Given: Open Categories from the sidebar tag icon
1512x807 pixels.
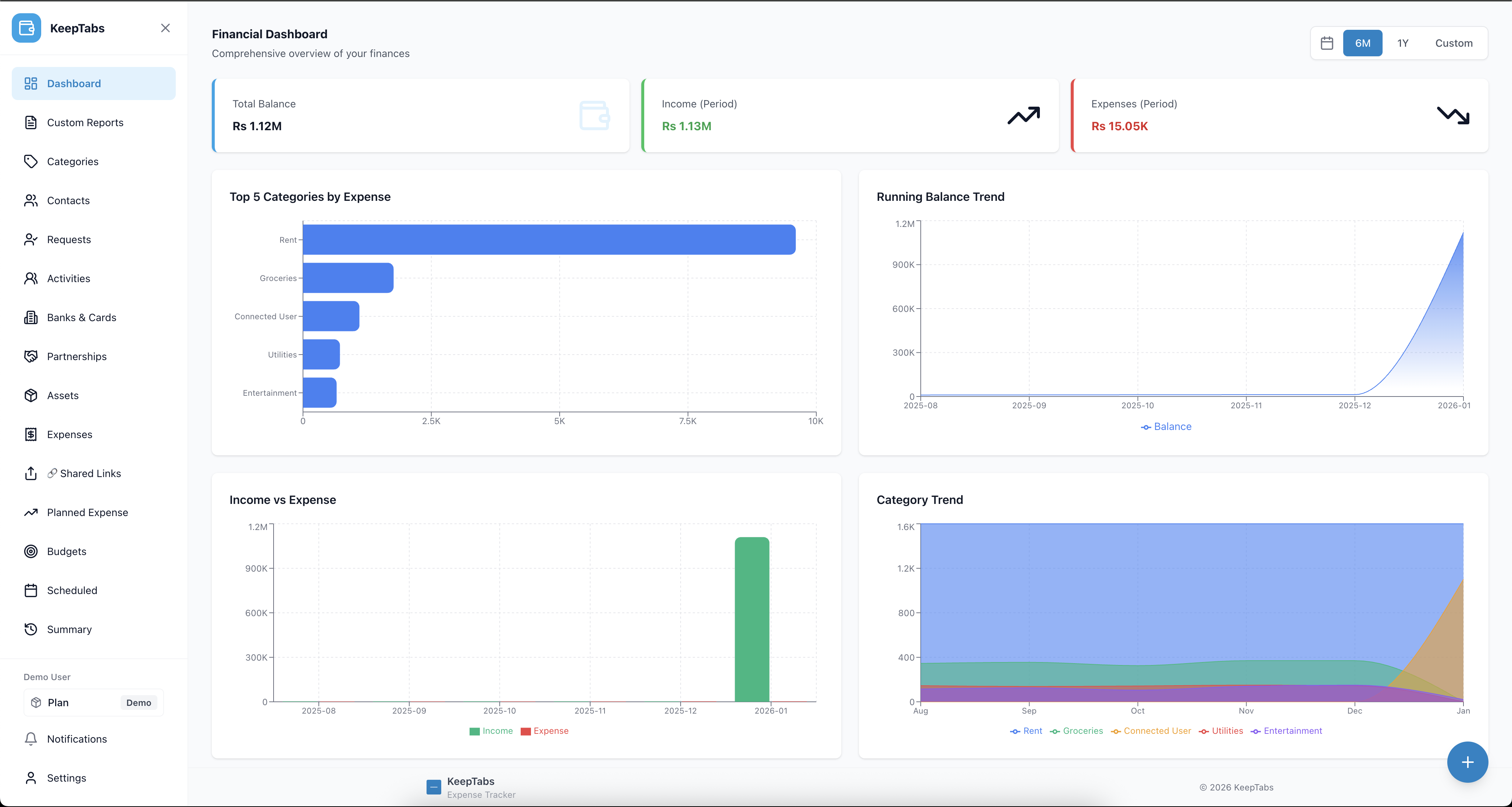Looking at the screenshot, I should 31,161.
